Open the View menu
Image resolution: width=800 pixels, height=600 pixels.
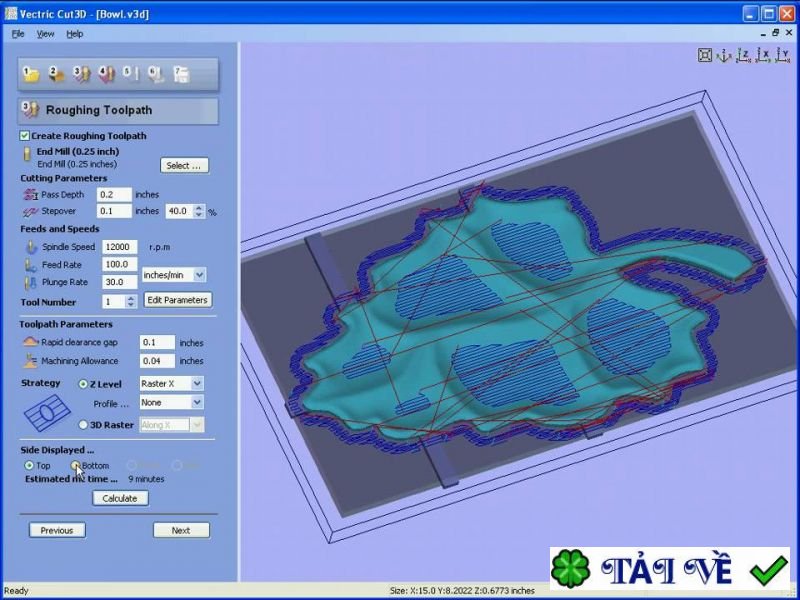[x=46, y=33]
